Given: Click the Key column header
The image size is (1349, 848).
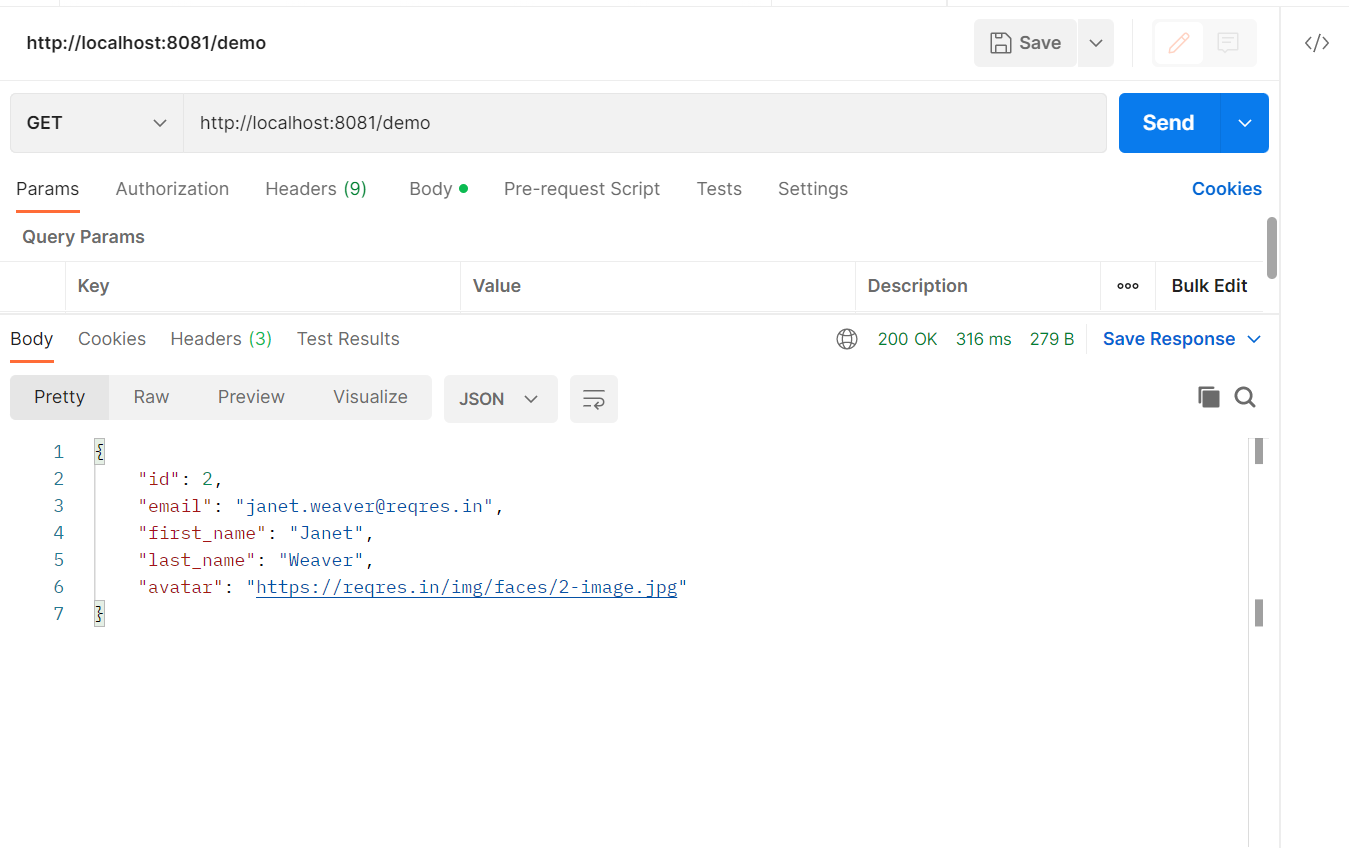Looking at the screenshot, I should tap(93, 286).
